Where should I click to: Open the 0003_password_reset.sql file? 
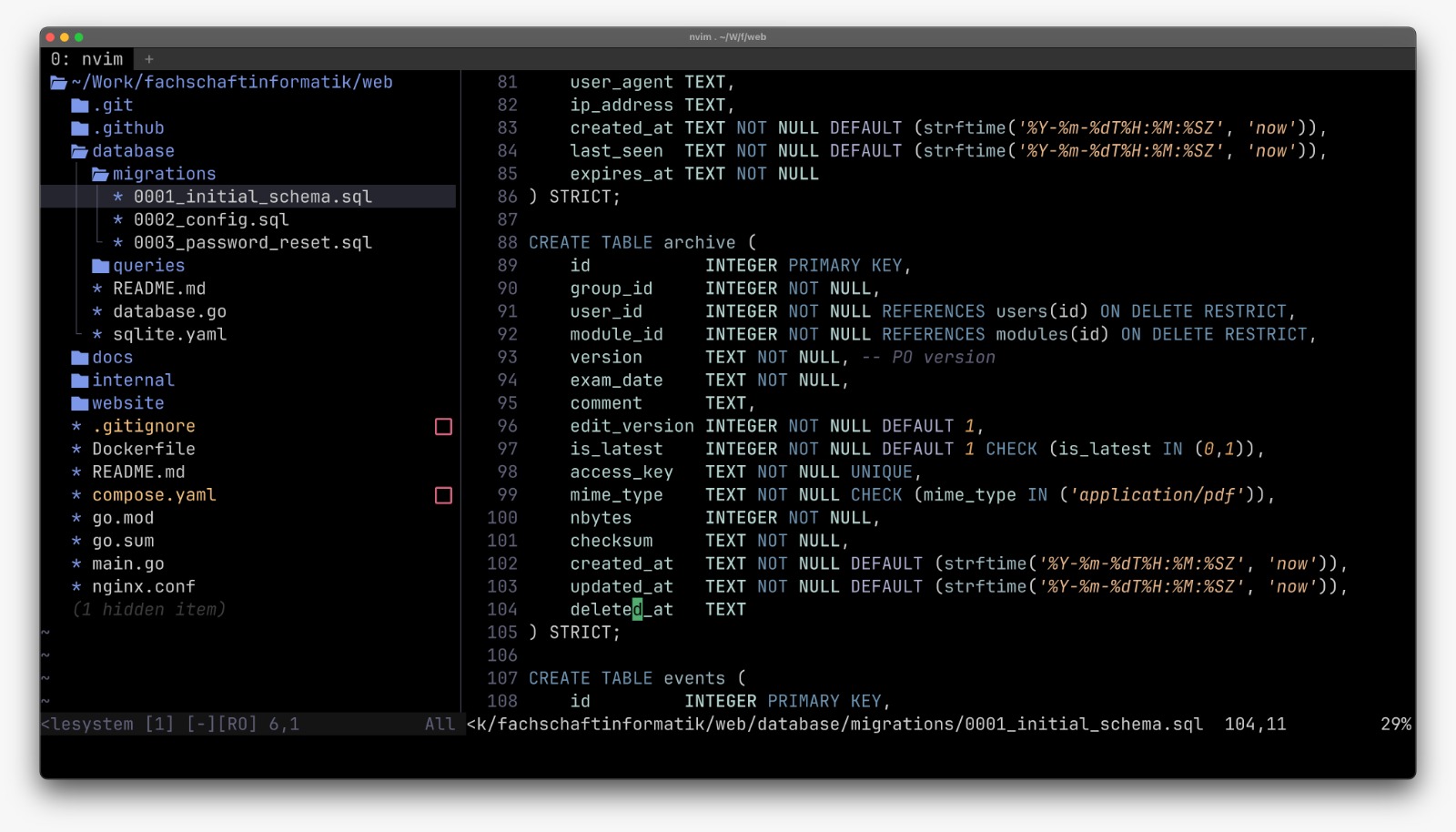252,243
